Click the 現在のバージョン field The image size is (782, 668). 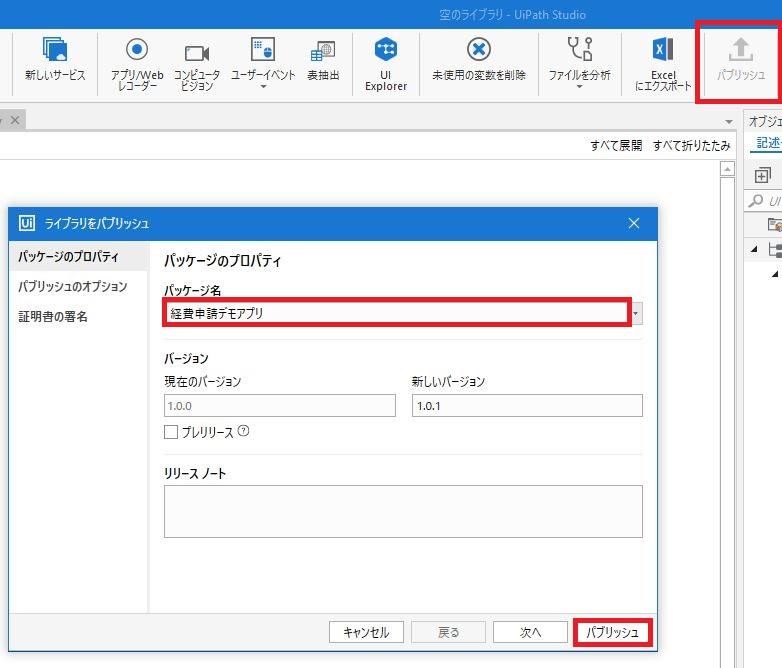coord(280,406)
